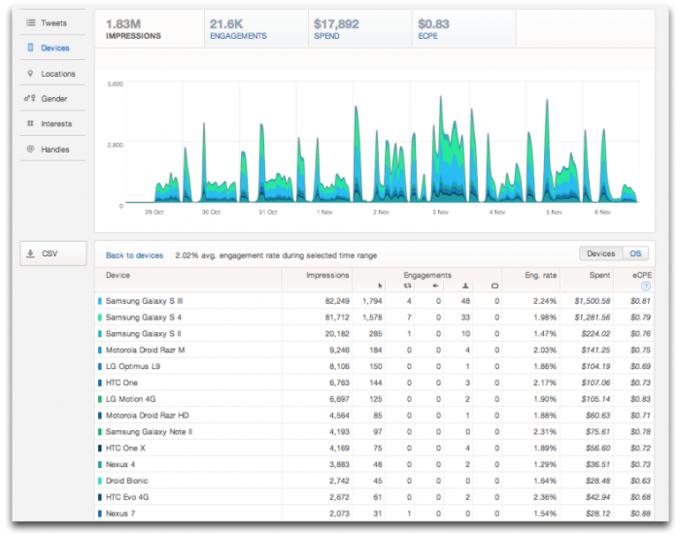Click the retweet icon column header
The image size is (680, 536).
(x=408, y=286)
